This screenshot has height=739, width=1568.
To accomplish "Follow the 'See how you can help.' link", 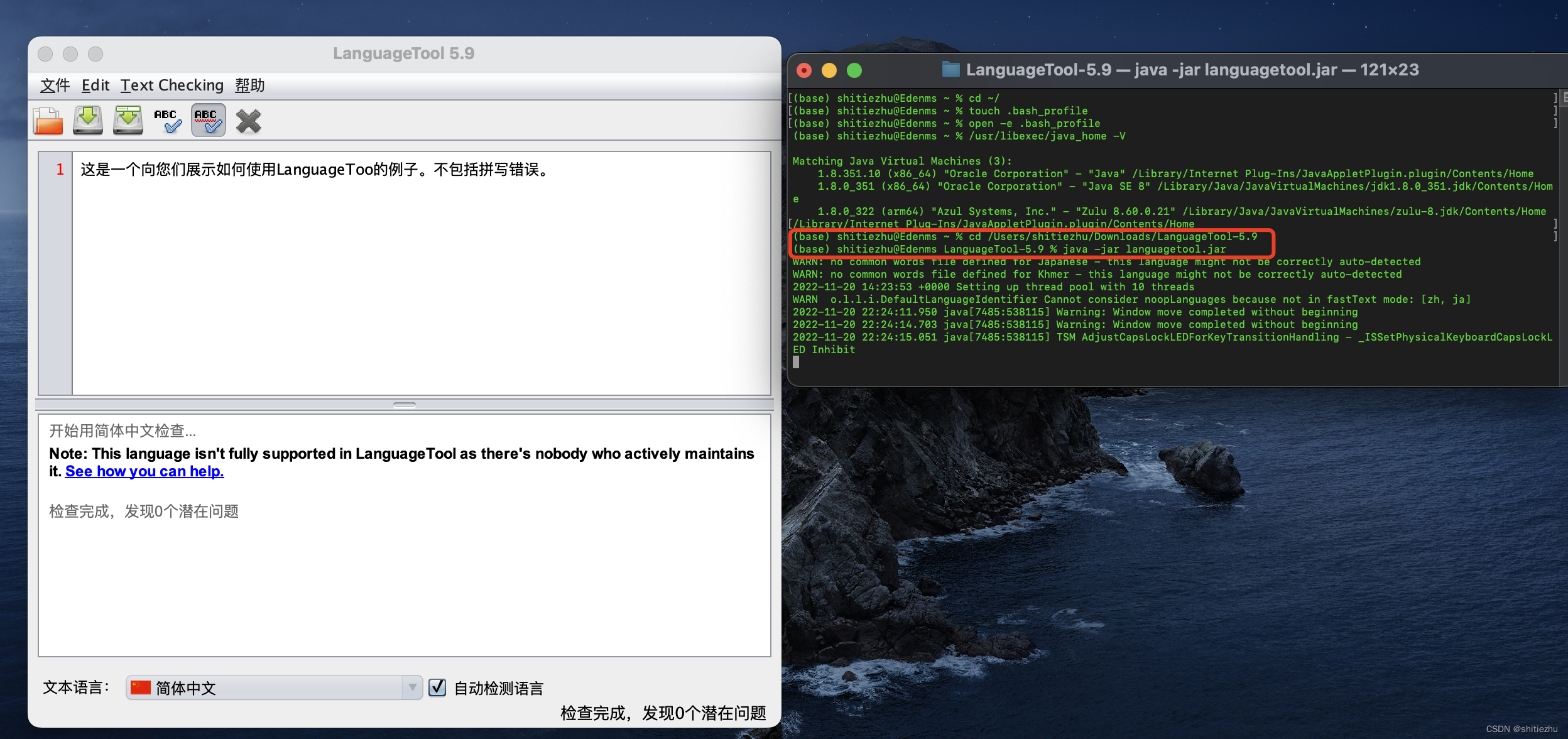I will (144, 471).
